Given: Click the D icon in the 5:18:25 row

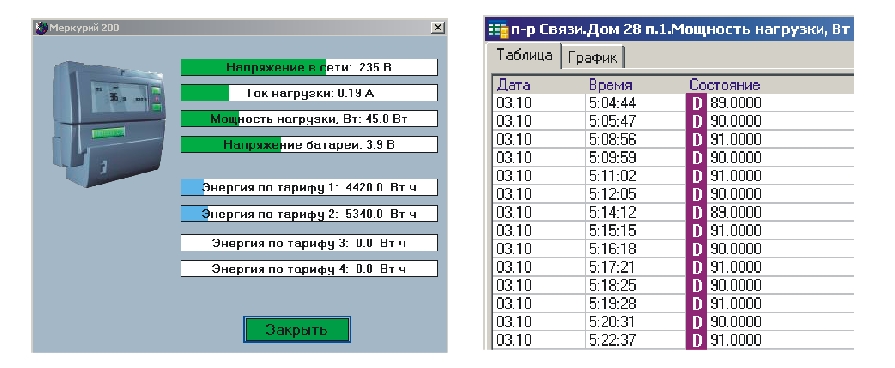Looking at the screenshot, I should (x=696, y=285).
